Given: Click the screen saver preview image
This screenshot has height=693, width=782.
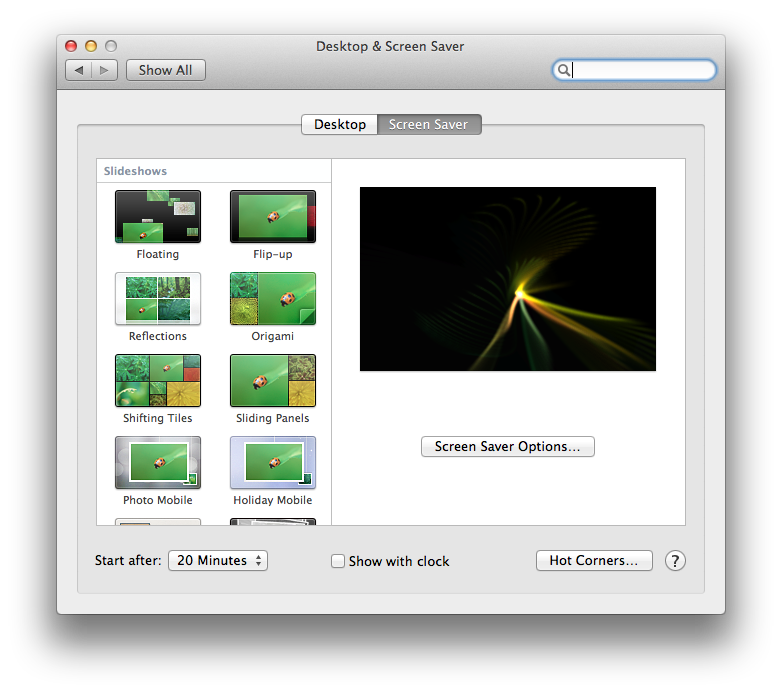Looking at the screenshot, I should click(508, 279).
